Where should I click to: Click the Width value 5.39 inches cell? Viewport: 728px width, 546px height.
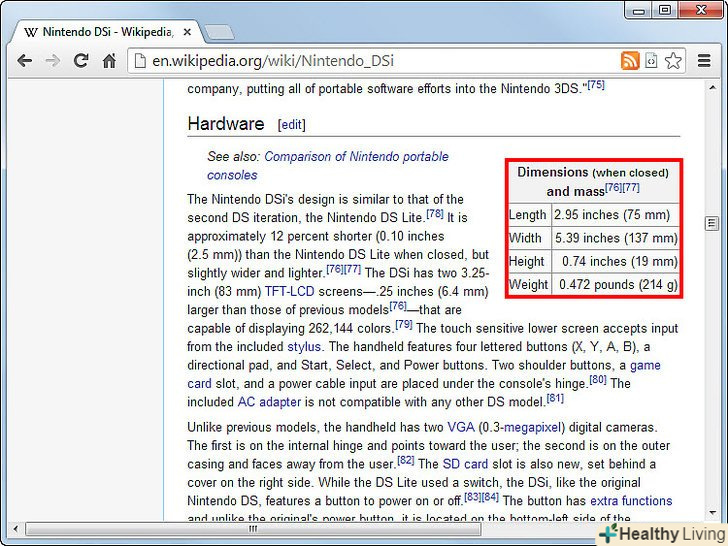pyautogui.click(x=615, y=238)
